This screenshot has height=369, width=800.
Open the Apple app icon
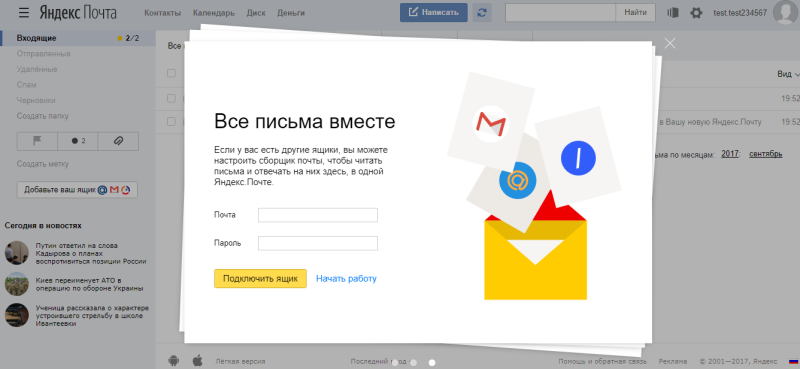tap(197, 361)
